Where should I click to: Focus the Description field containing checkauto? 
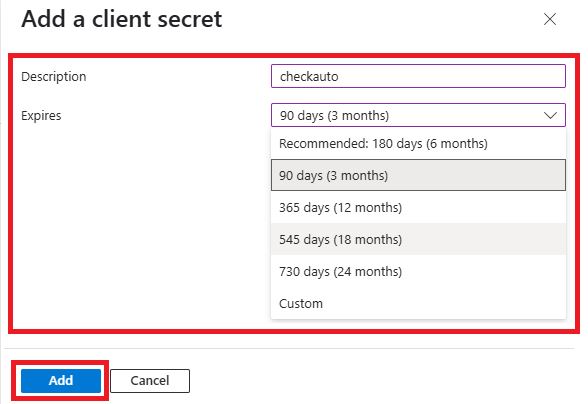click(418, 76)
